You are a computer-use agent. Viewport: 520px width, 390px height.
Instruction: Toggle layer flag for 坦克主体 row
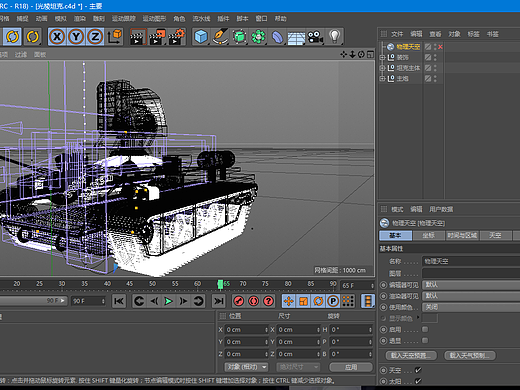[428, 68]
